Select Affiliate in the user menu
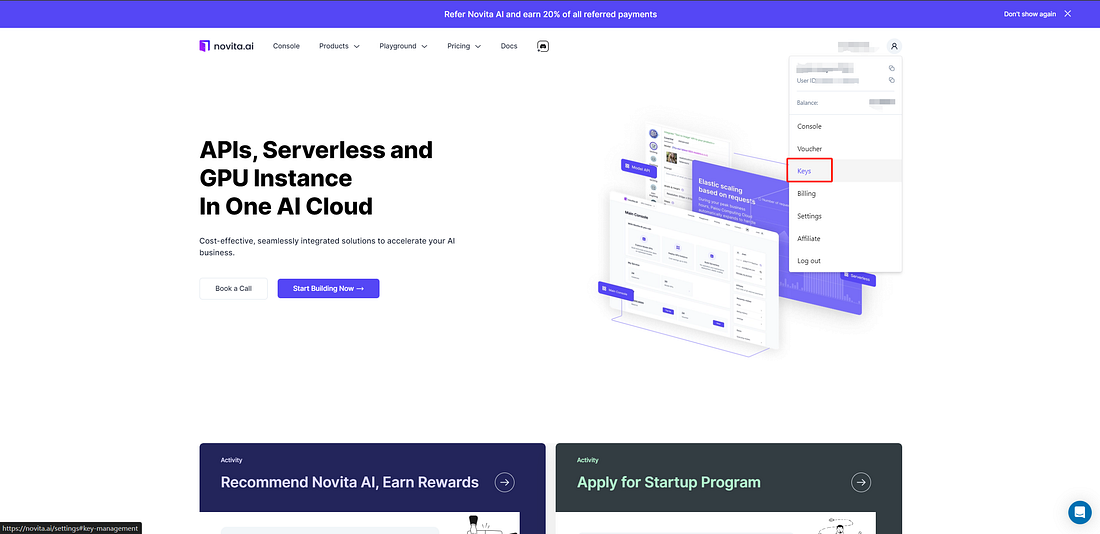The width and height of the screenshot is (1100, 534). [845, 239]
